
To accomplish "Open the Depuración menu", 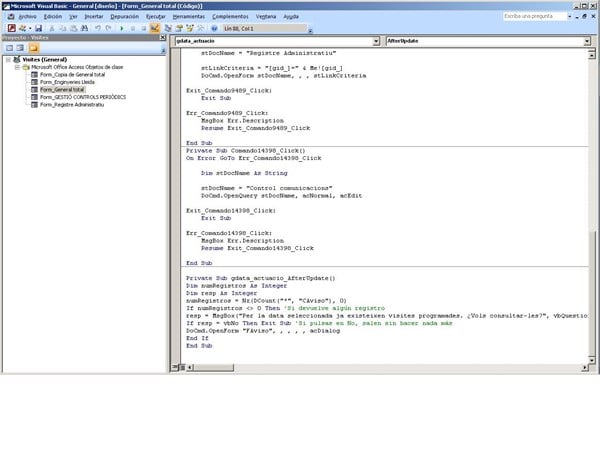I will pyautogui.click(x=125, y=17).
